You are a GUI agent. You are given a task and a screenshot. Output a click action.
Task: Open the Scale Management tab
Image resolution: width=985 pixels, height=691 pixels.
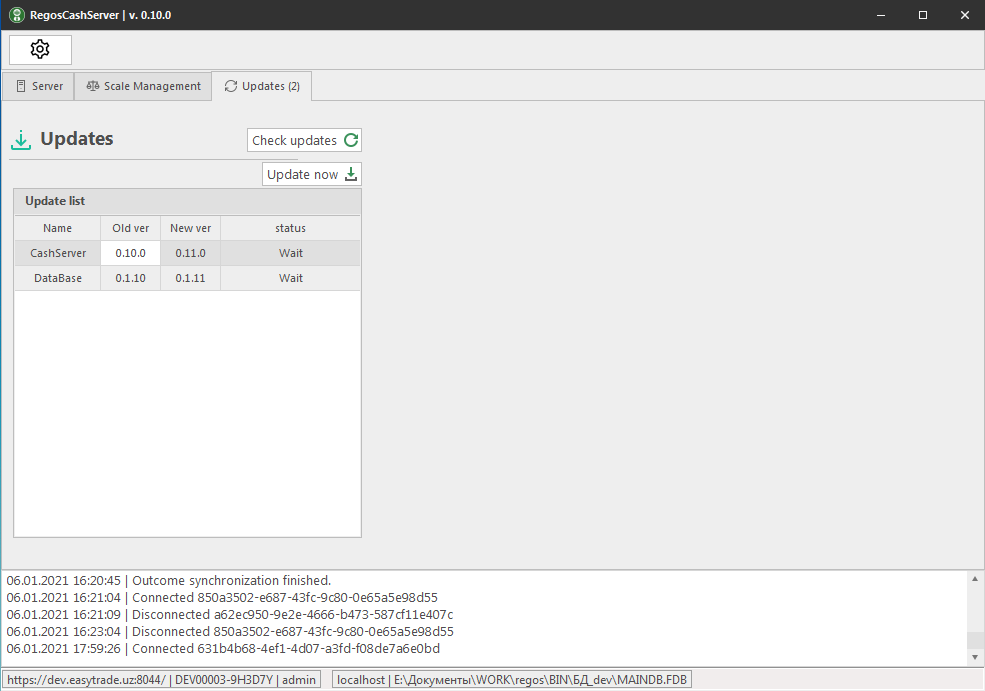coord(143,86)
